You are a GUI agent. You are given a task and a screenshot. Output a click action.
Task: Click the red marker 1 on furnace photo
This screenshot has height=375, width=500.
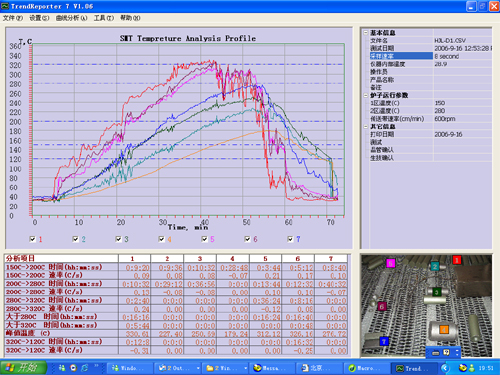coord(457,260)
